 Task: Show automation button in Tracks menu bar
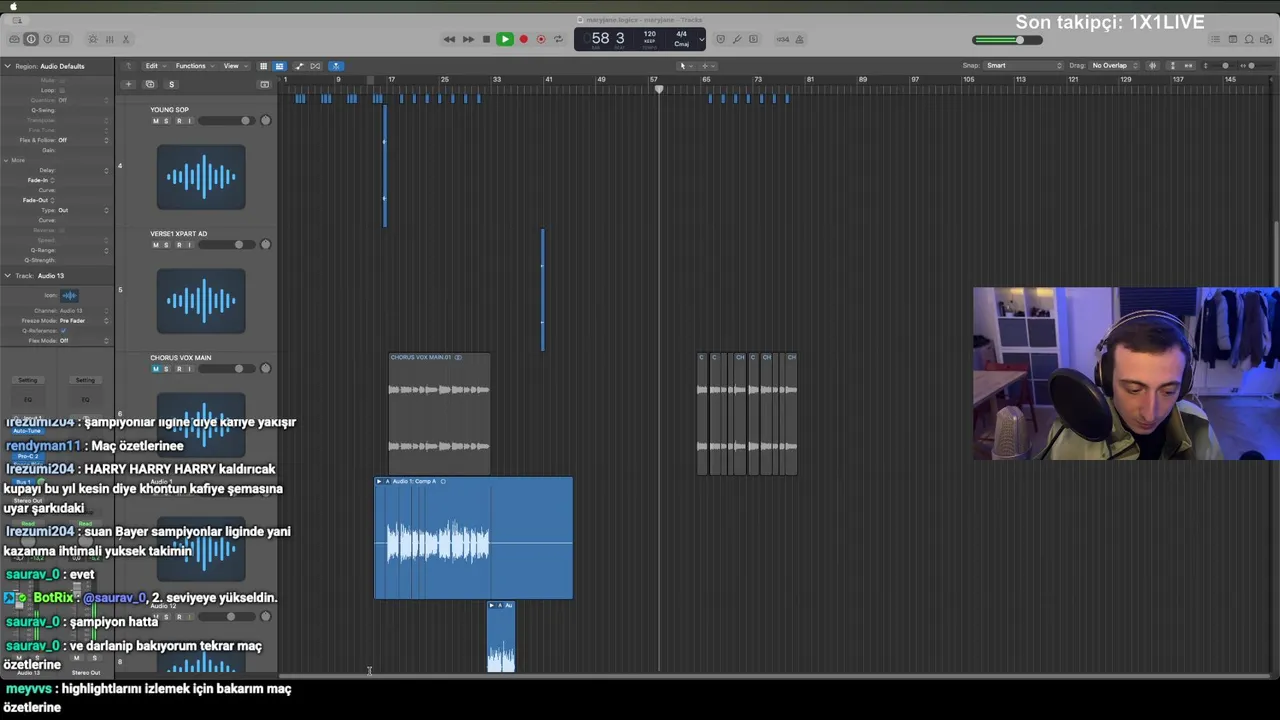(x=299, y=66)
